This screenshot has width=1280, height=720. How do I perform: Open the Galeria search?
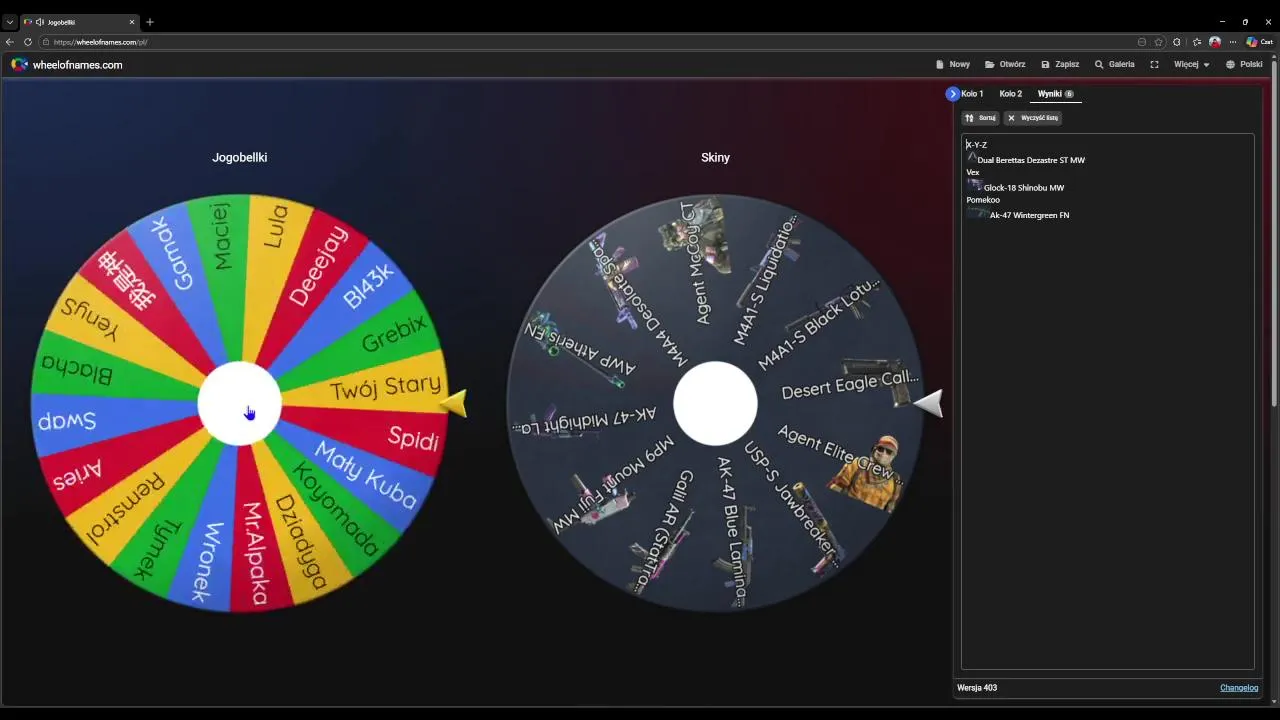pyautogui.click(x=1114, y=64)
